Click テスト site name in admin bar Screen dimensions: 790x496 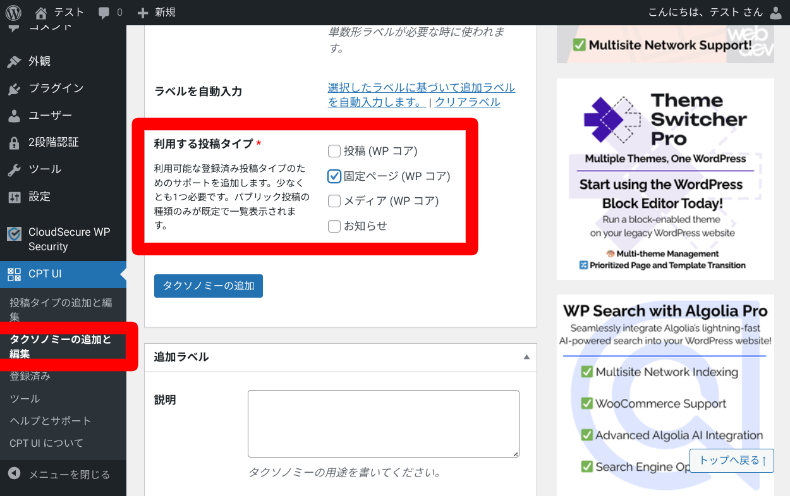(69, 12)
